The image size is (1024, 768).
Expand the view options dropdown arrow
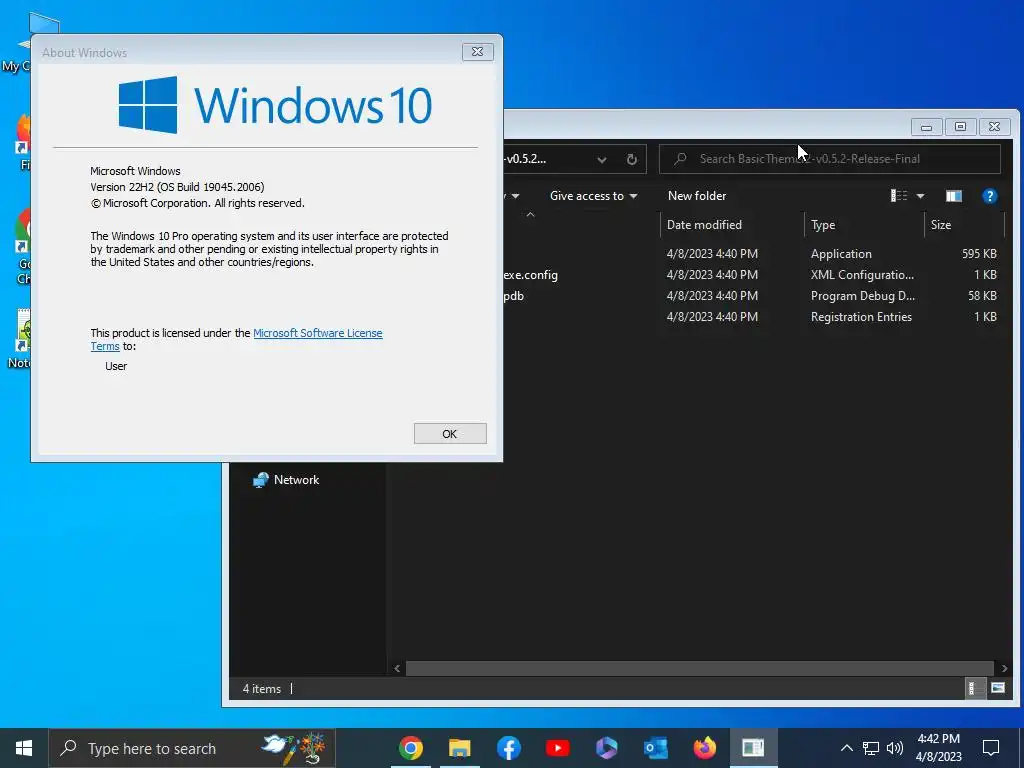920,196
